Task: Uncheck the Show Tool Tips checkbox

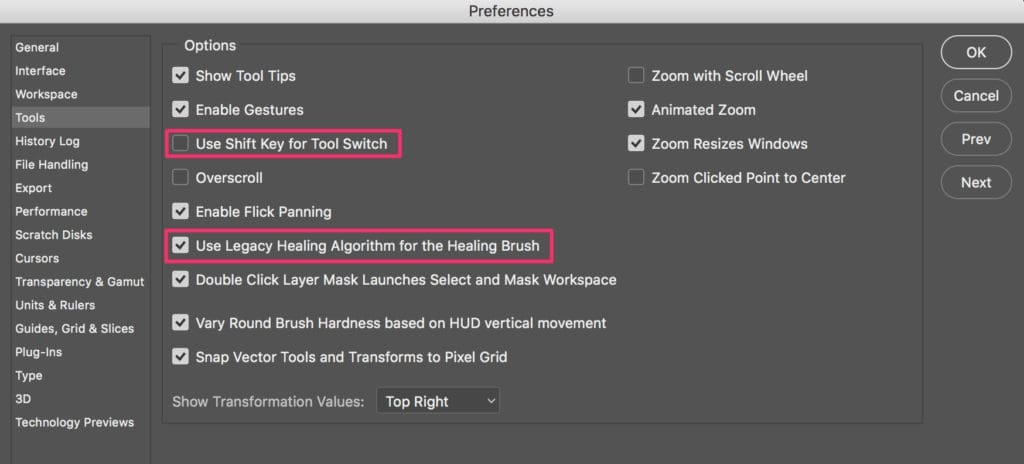Action: coord(180,76)
